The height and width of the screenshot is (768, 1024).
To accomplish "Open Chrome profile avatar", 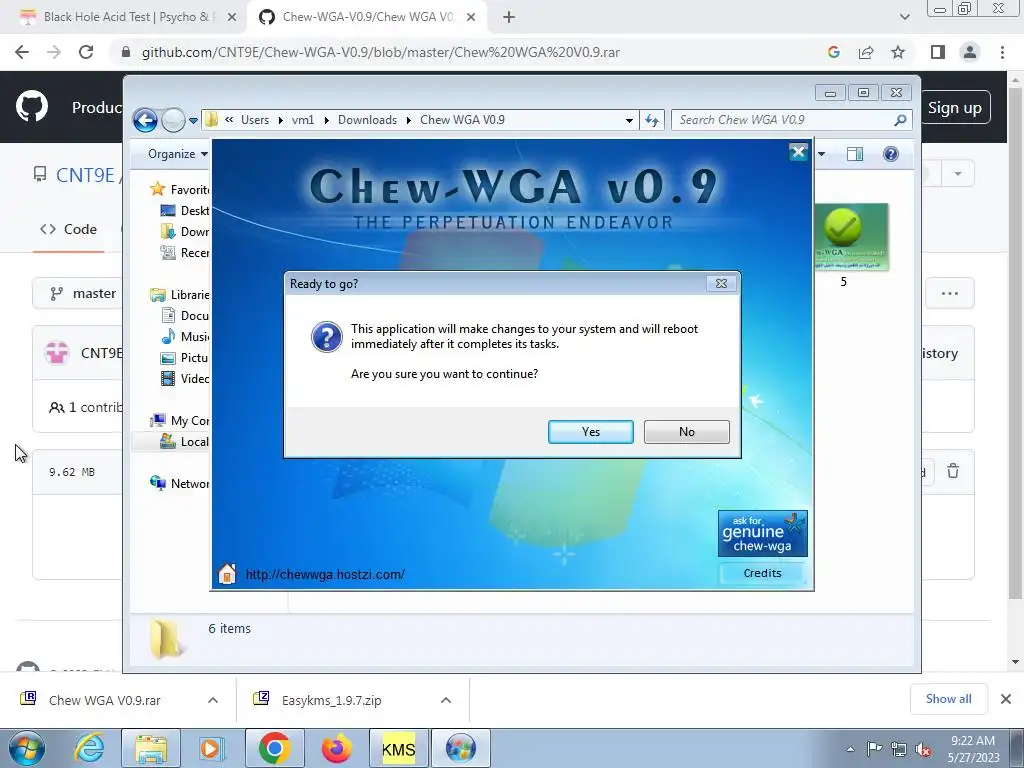I will (x=970, y=52).
